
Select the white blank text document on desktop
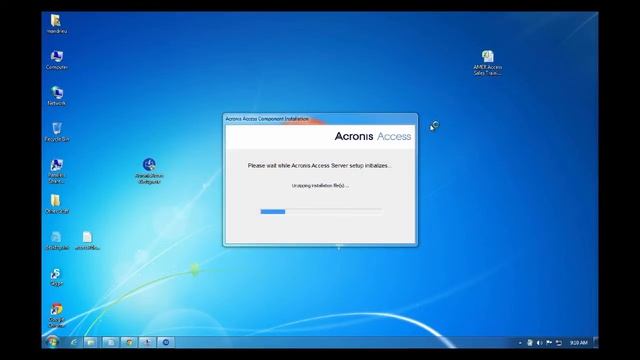87,240
